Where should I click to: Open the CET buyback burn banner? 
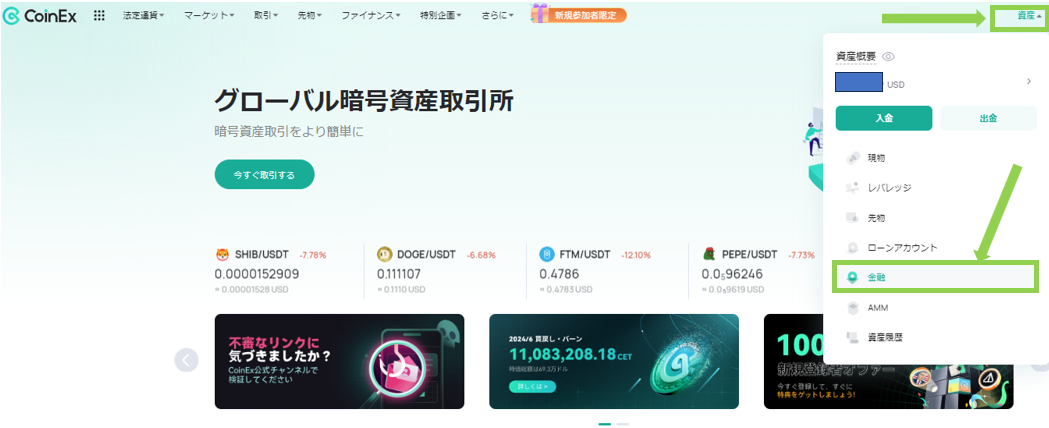click(x=613, y=361)
